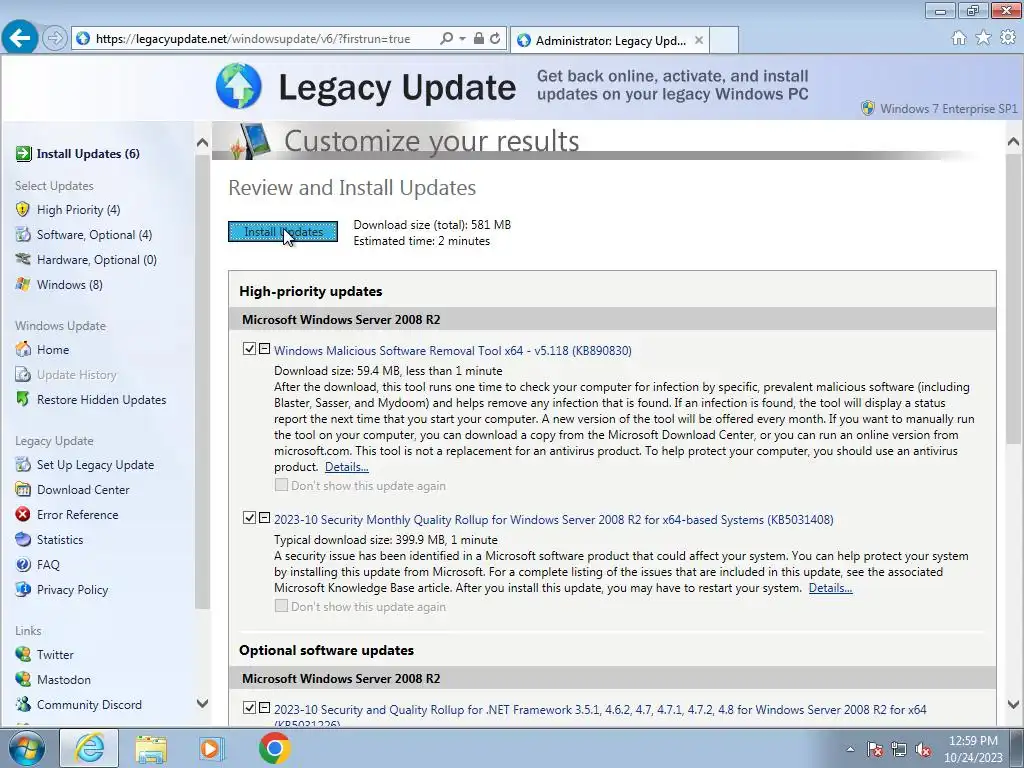
Task: Click the Windows flag icon in sidebar
Action: [23, 284]
